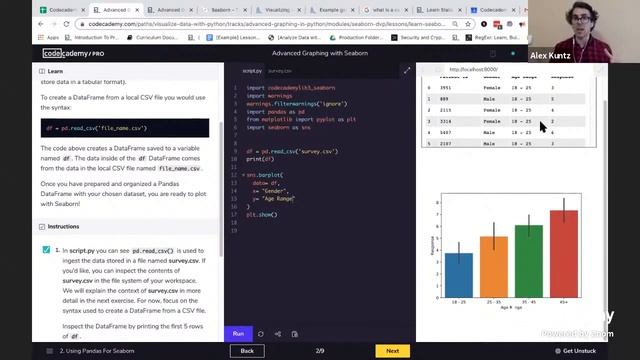The height and width of the screenshot is (360, 640).
Task: Click the dark extension icon right of the star
Action: (484, 24)
